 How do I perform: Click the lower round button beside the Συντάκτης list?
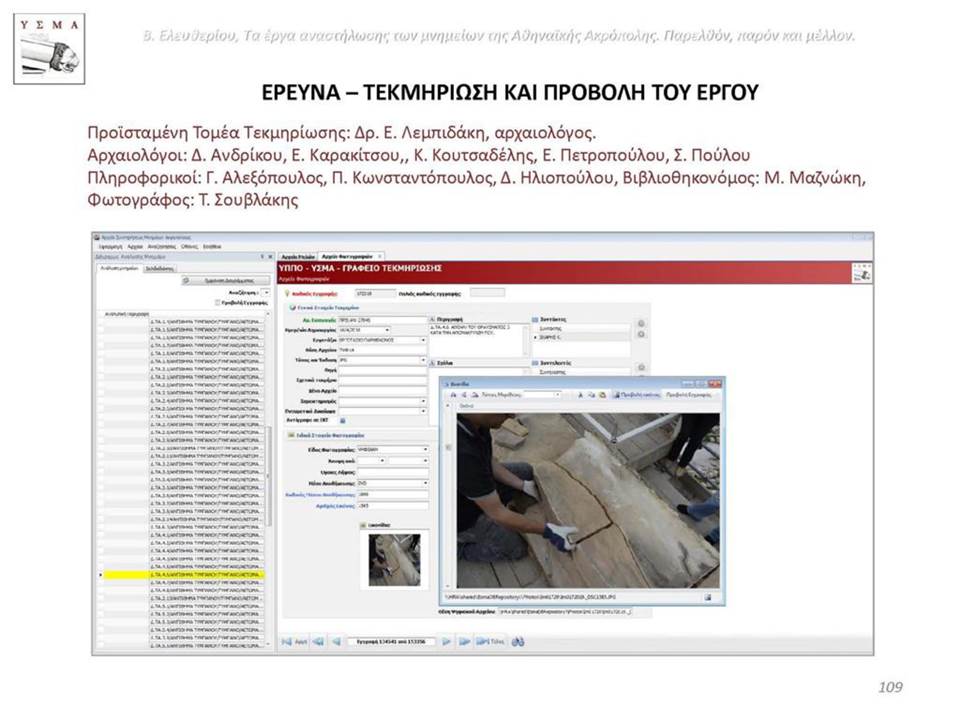pos(641,334)
